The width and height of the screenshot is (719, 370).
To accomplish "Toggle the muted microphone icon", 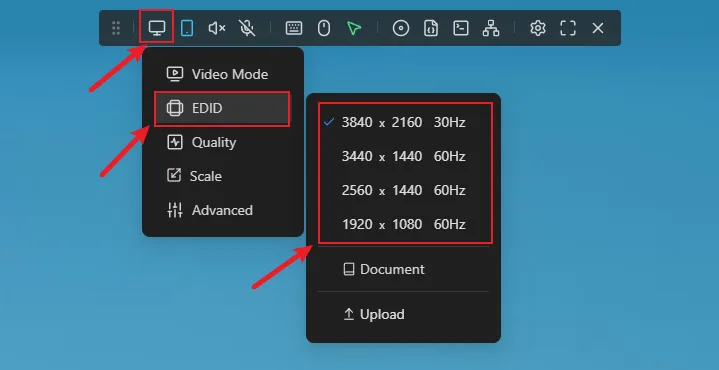I will pos(247,28).
